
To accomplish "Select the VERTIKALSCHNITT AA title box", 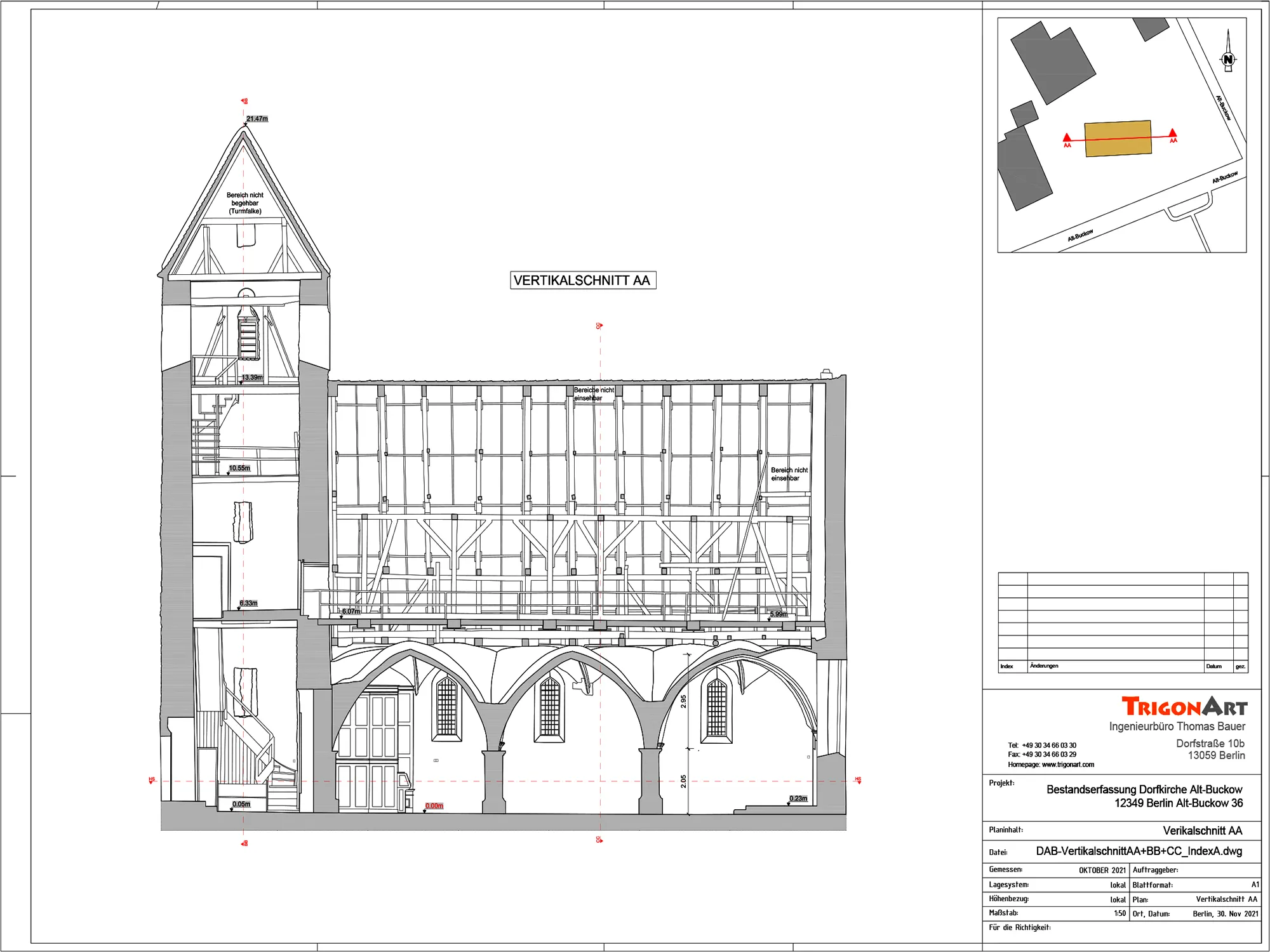I will [x=583, y=281].
